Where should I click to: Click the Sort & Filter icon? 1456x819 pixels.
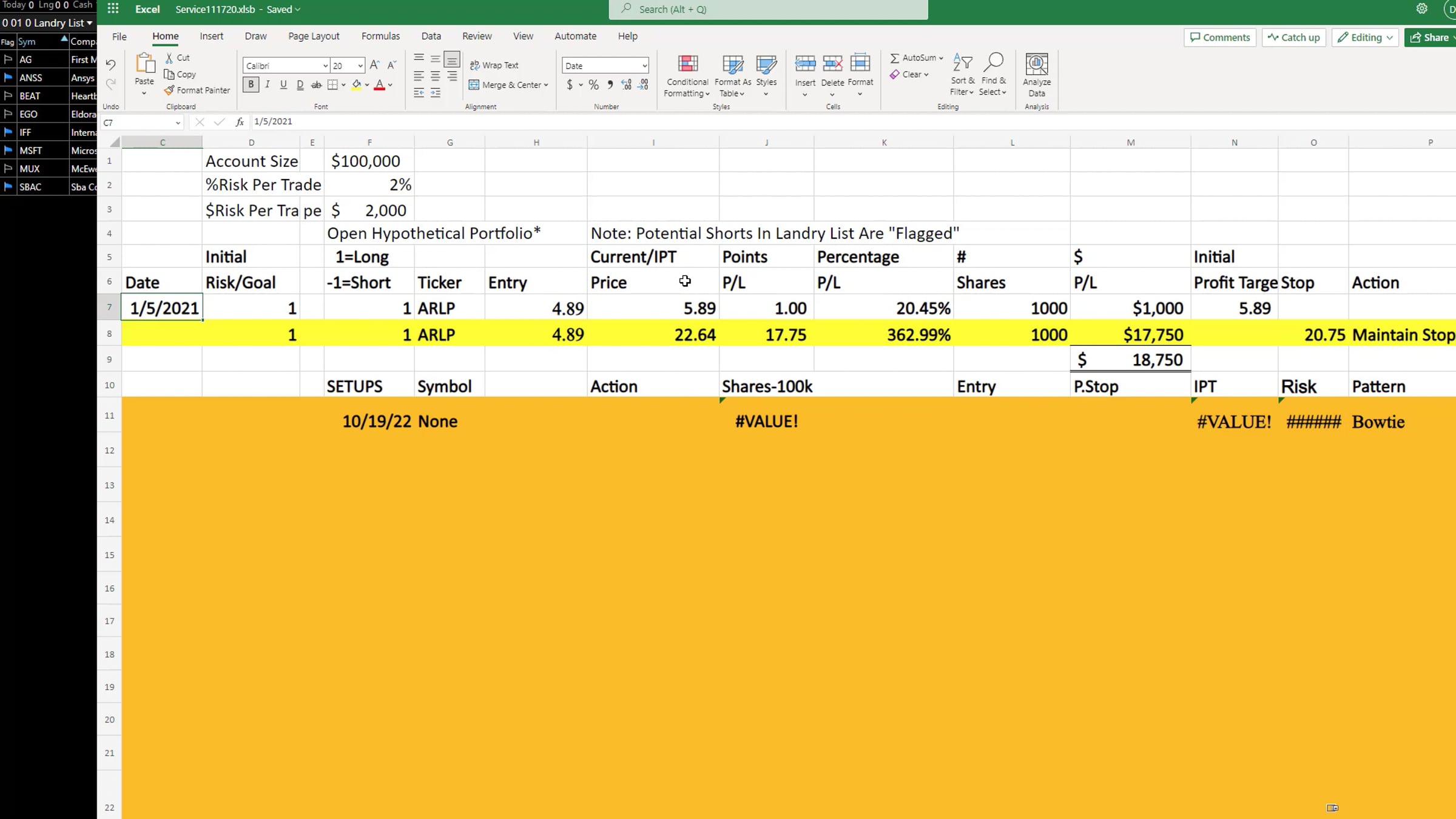point(962,62)
